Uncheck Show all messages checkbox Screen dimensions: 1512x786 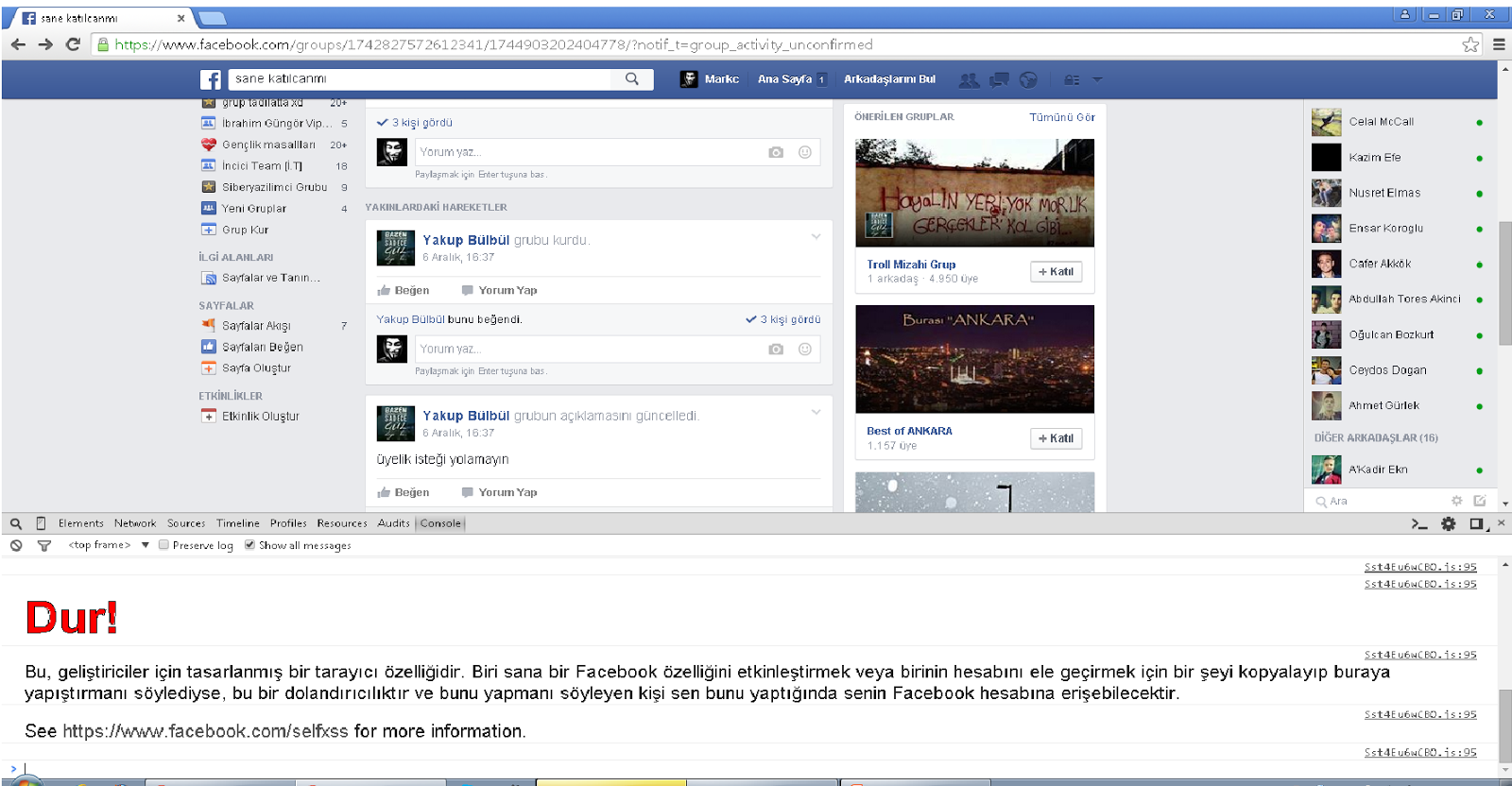pos(249,545)
